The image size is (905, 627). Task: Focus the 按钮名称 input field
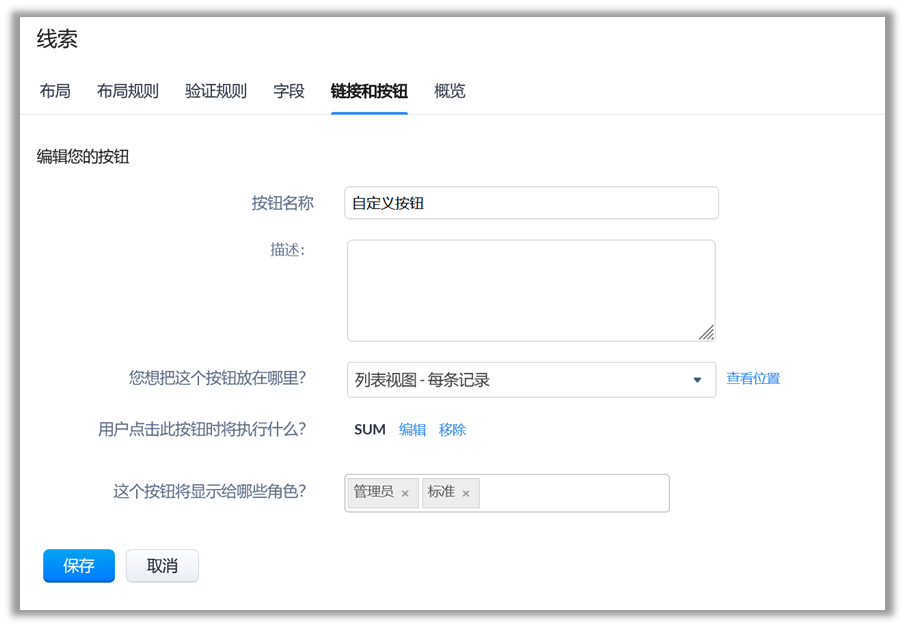531,203
